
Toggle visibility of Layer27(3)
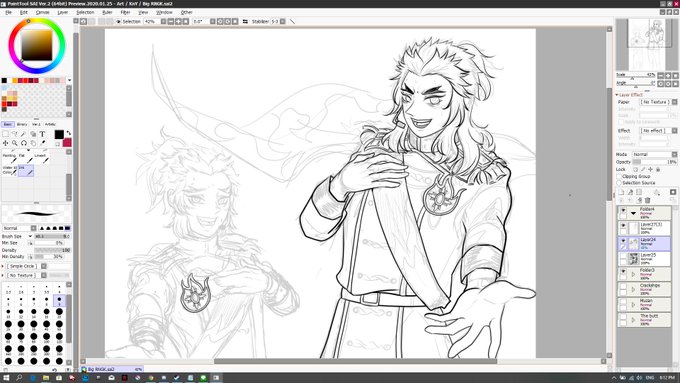click(623, 226)
